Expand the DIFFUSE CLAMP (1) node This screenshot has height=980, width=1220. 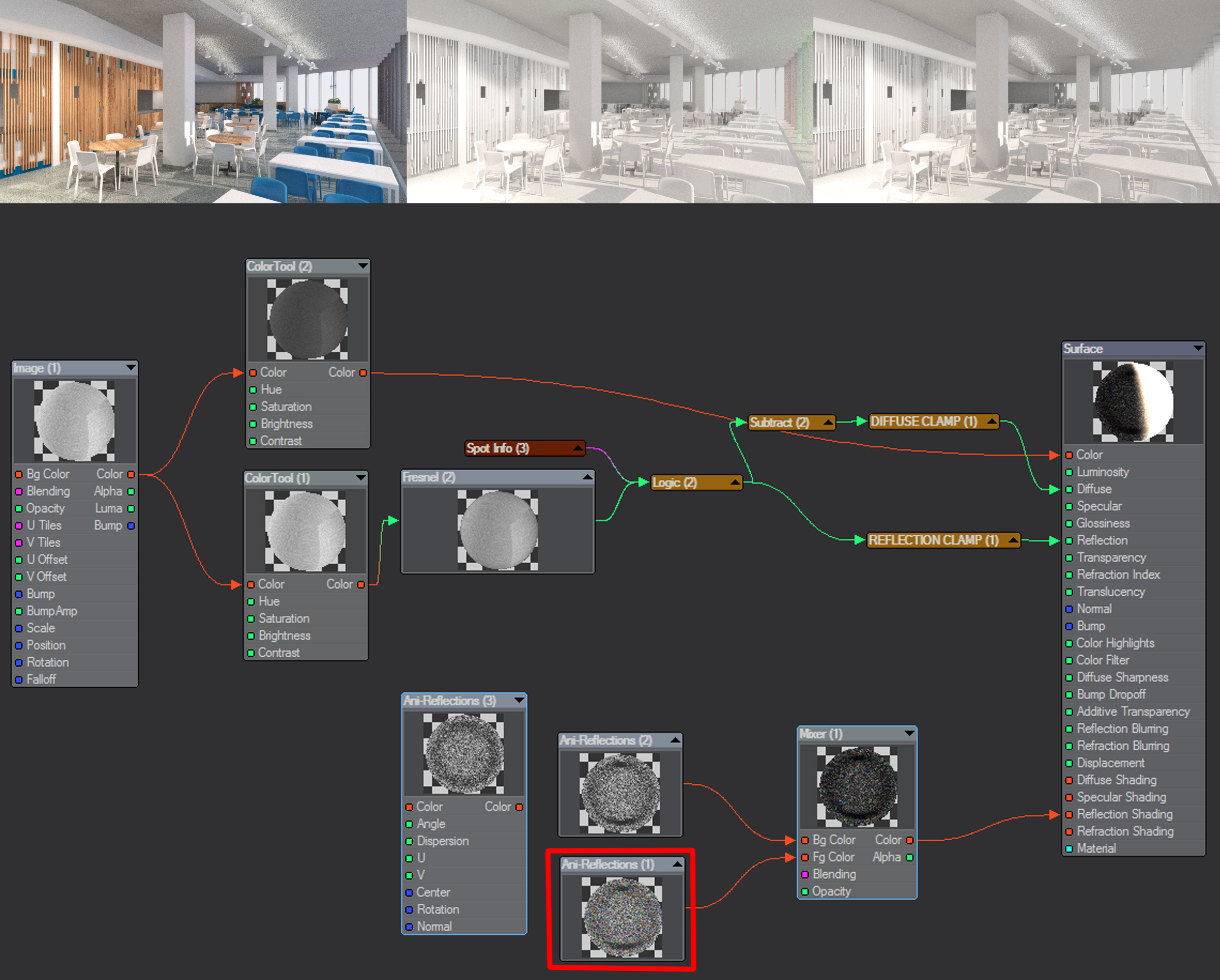click(x=991, y=421)
